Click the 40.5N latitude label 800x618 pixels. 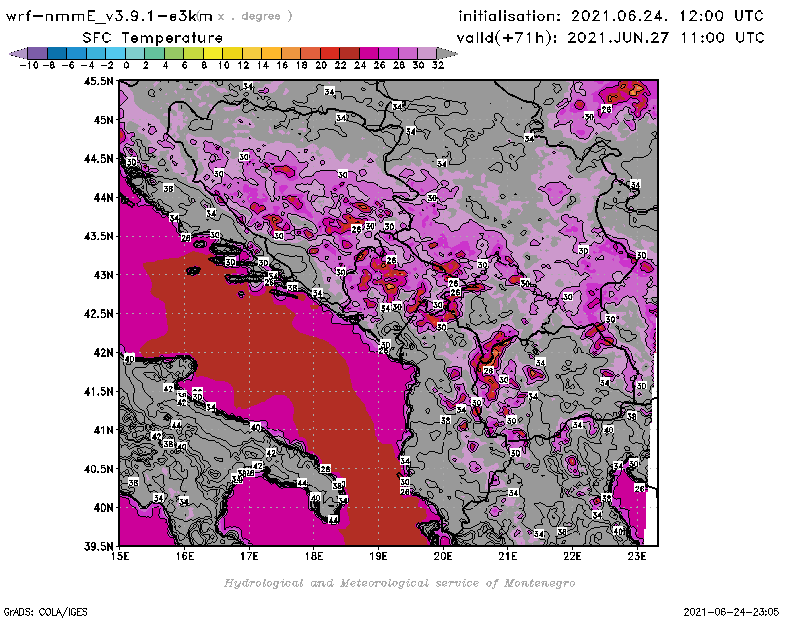[x=98, y=469]
